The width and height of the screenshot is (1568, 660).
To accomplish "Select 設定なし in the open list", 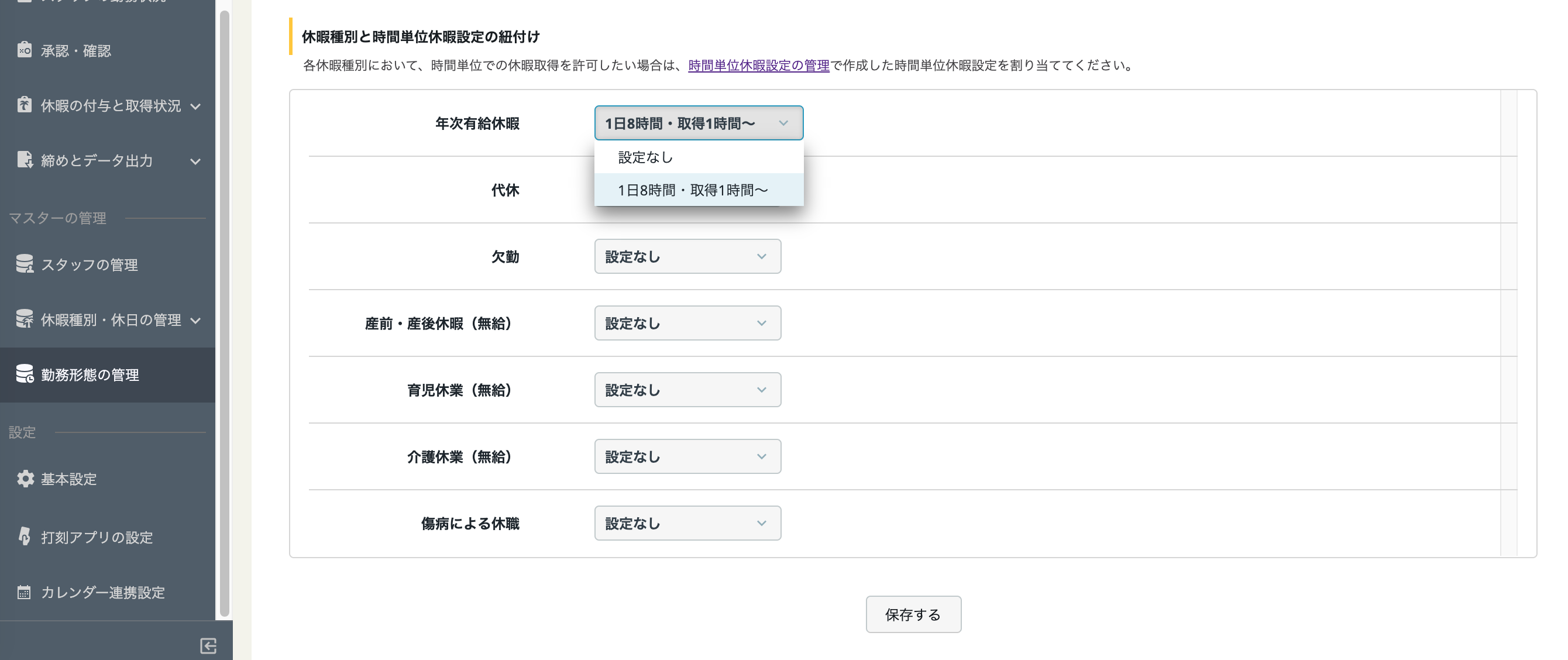I will pos(699,157).
